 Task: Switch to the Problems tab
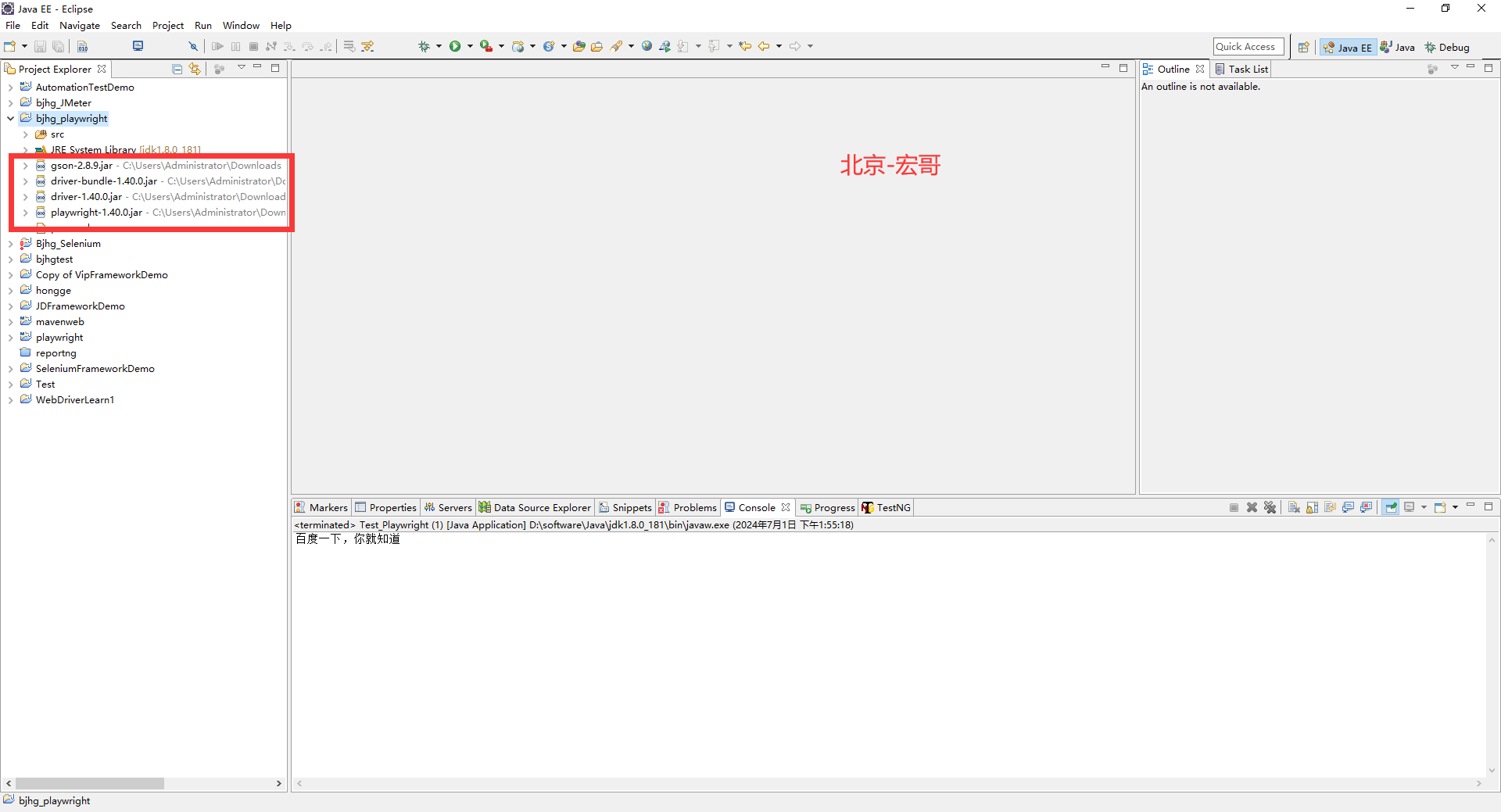click(687, 507)
